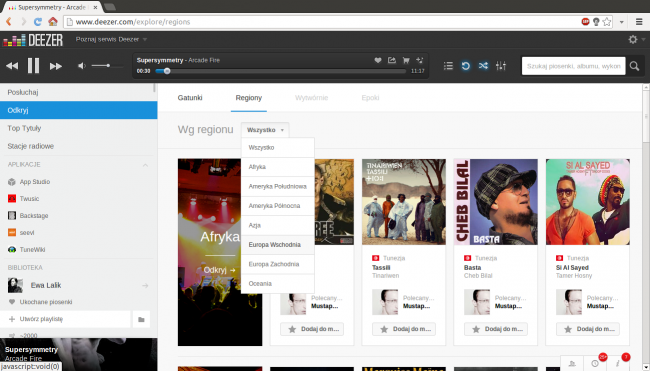Select Odkryj in sidebar
Viewport: 650px width, 371px height.
[78, 110]
